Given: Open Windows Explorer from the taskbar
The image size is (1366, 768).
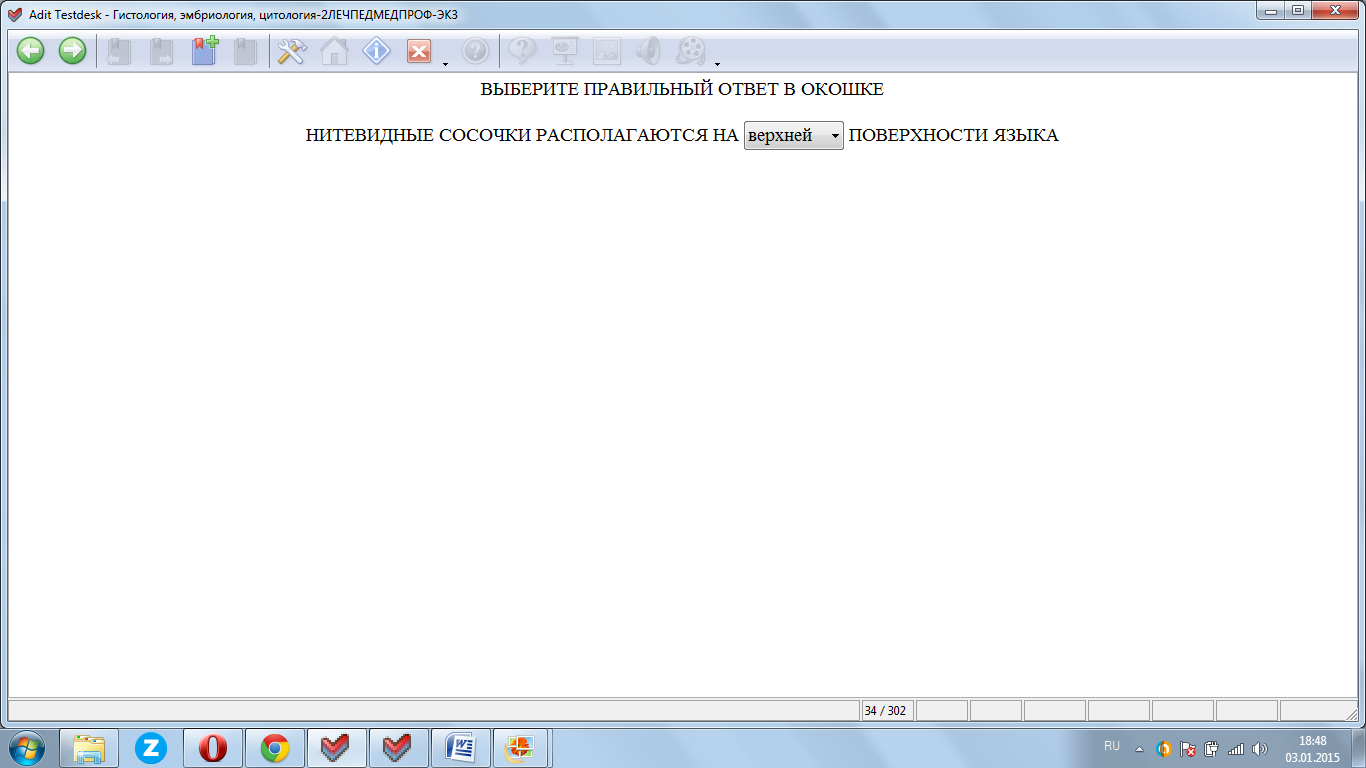Looking at the screenshot, I should tap(89, 748).
